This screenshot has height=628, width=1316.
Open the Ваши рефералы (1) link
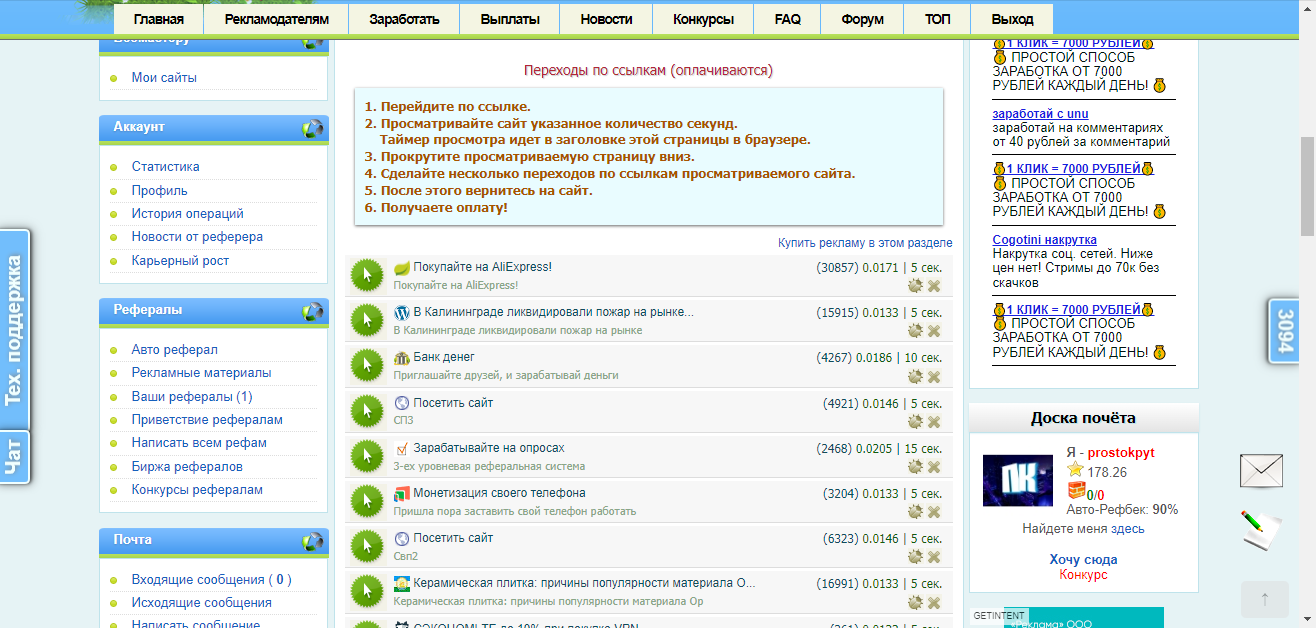pyautogui.click(x=191, y=396)
